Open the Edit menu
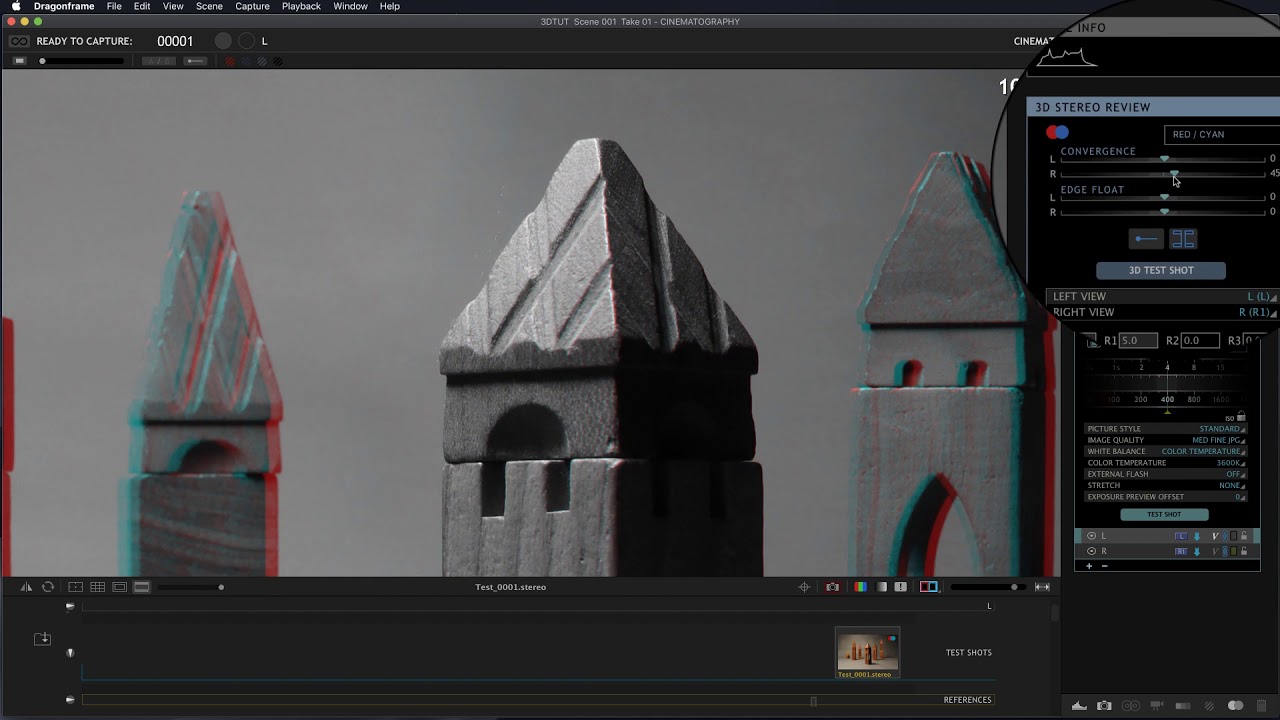The width and height of the screenshot is (1280, 720). click(142, 6)
